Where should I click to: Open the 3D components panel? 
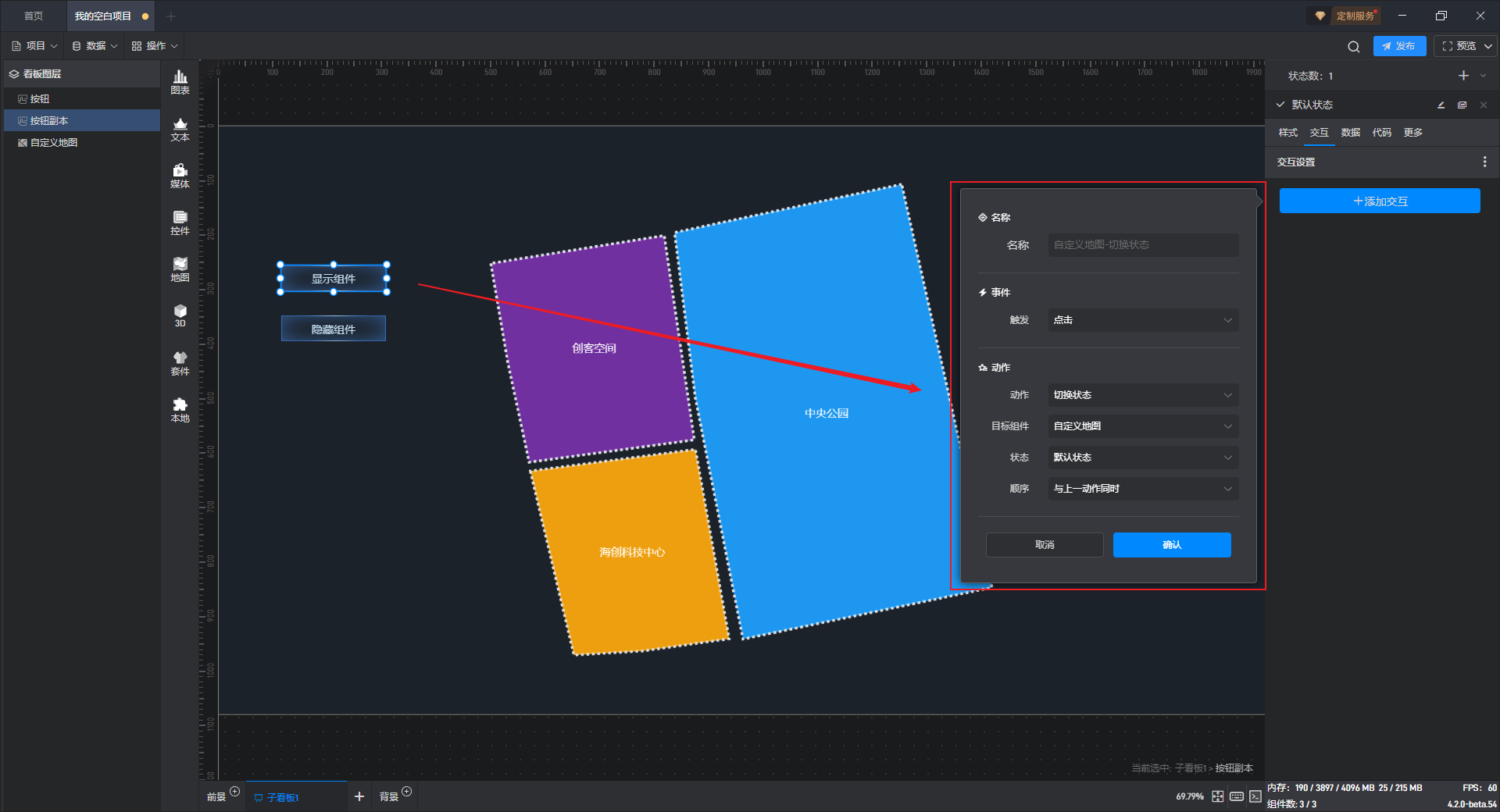pos(180,315)
